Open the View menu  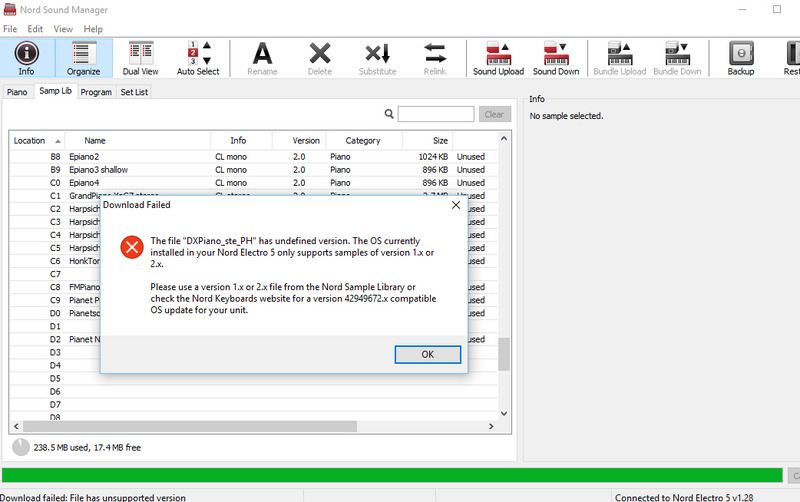[x=63, y=29]
